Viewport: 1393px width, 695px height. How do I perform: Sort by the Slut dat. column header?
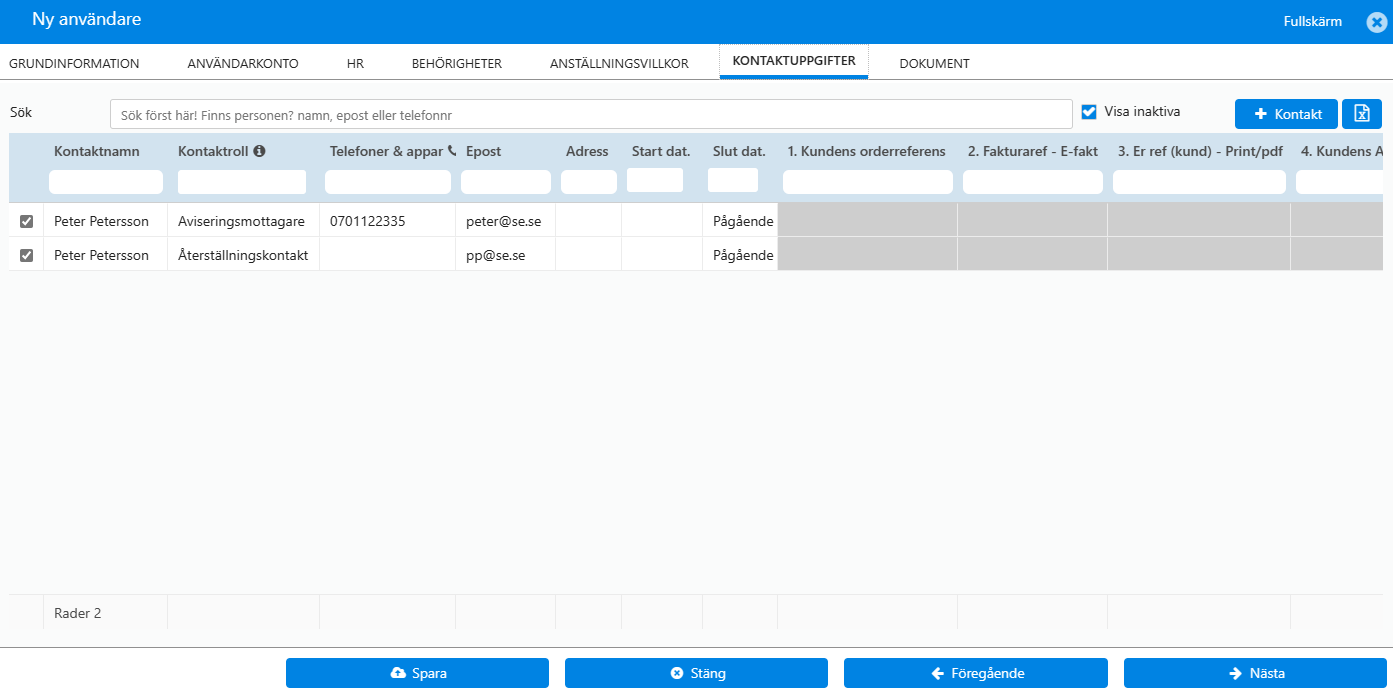[x=739, y=152]
